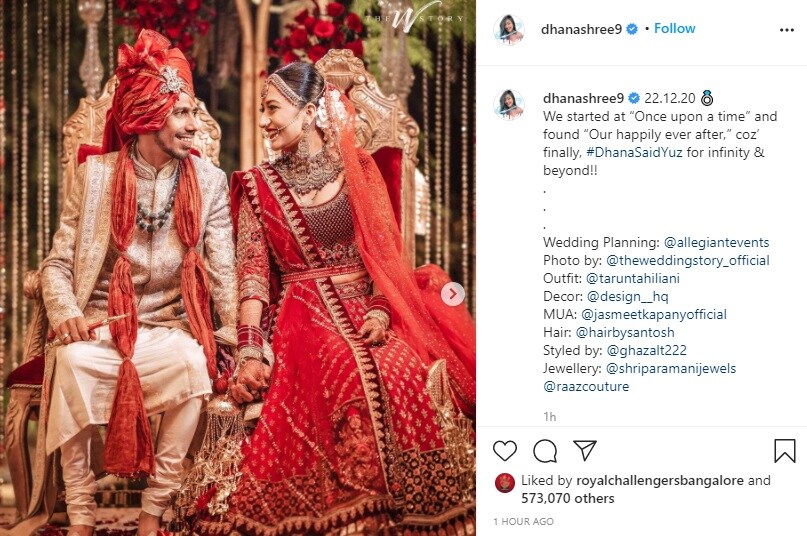The width and height of the screenshot is (807, 536).
Task: Share the post via paper plane icon
Action: [x=585, y=451]
